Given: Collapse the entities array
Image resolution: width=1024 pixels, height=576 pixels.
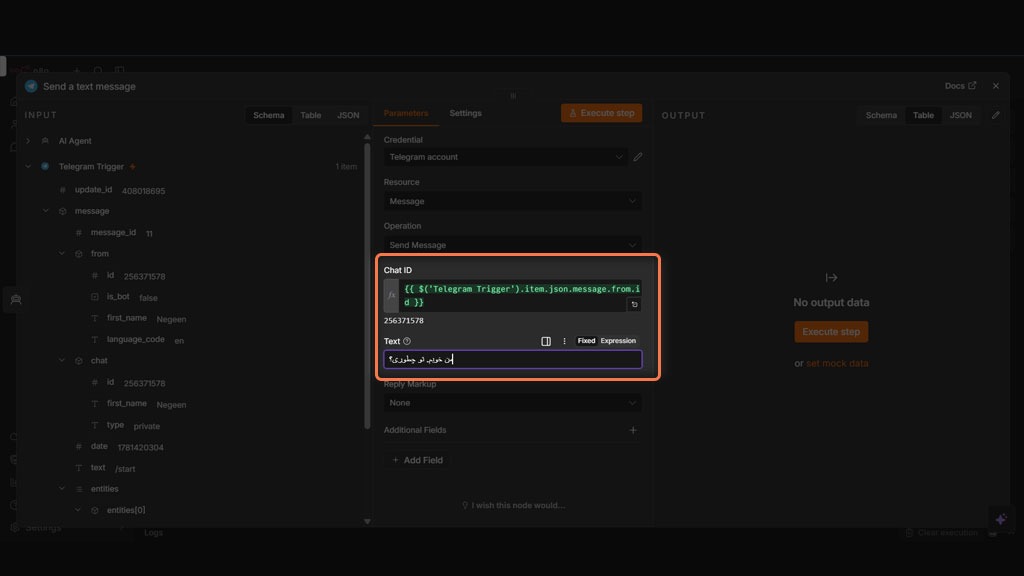Looking at the screenshot, I should pos(61,488).
